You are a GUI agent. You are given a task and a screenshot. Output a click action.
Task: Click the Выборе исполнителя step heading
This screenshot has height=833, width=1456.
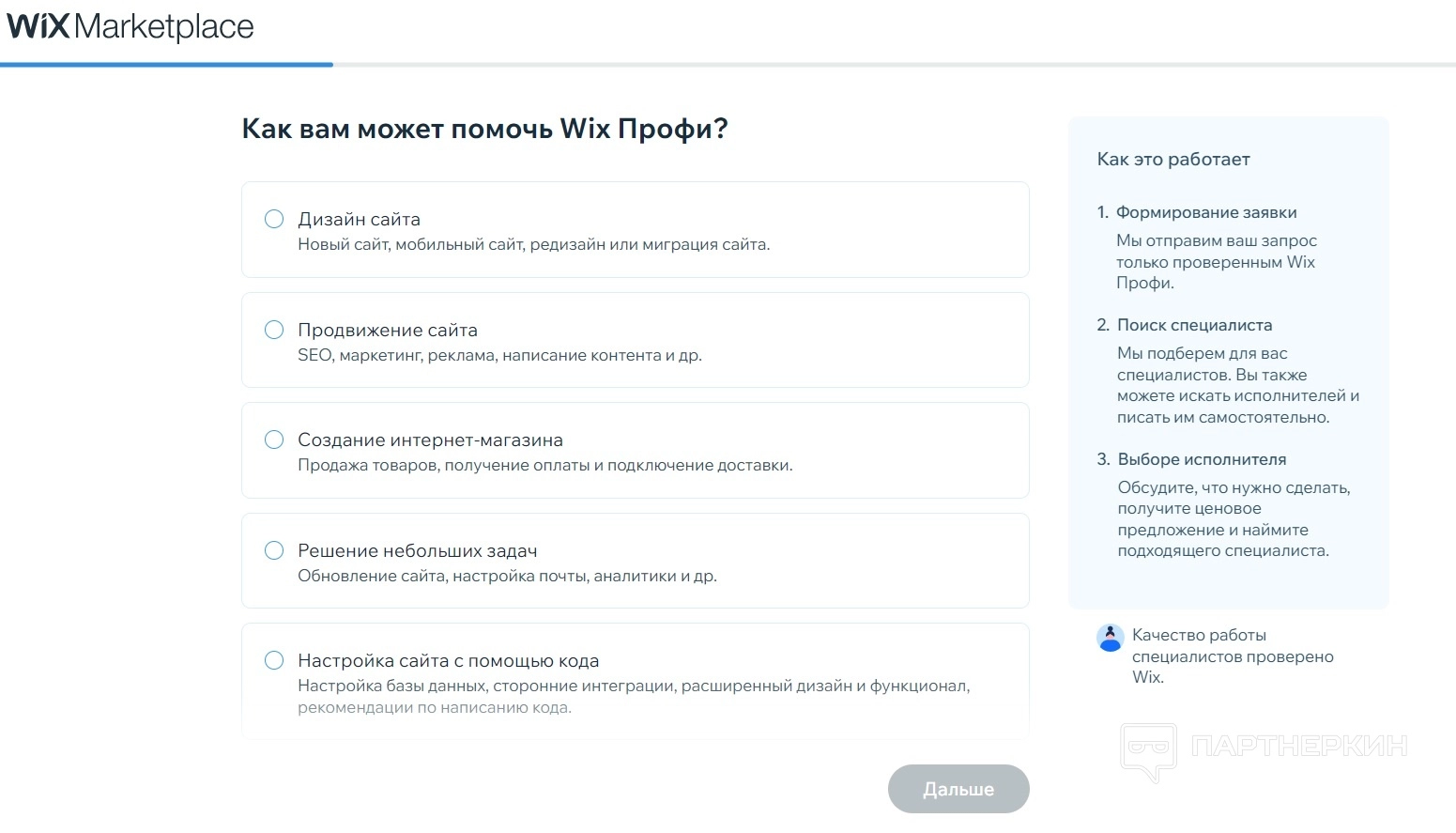(1202, 459)
